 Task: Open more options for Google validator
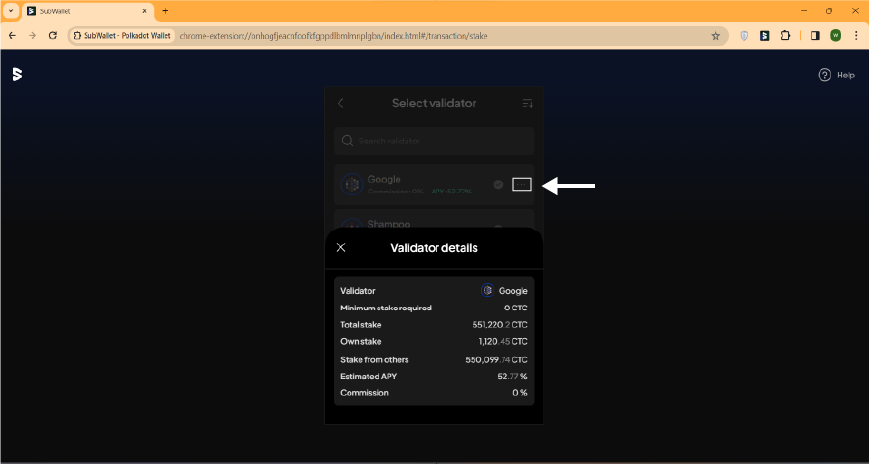[522, 185]
